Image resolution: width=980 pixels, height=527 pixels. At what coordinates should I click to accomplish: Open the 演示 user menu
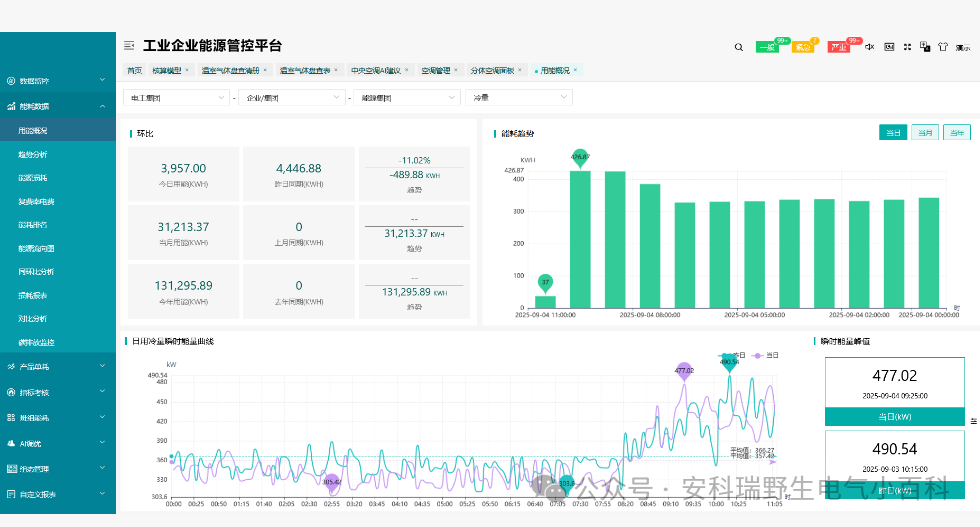pyautogui.click(x=962, y=48)
